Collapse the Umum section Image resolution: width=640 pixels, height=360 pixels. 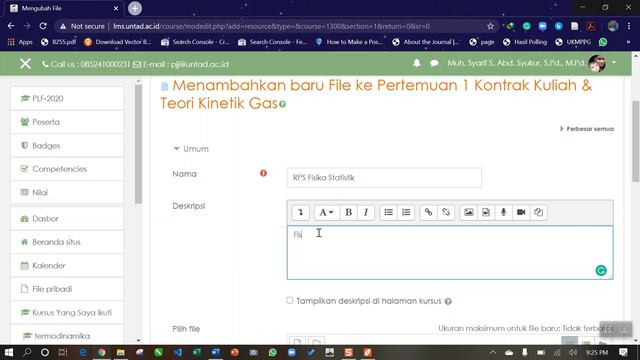[x=191, y=149]
